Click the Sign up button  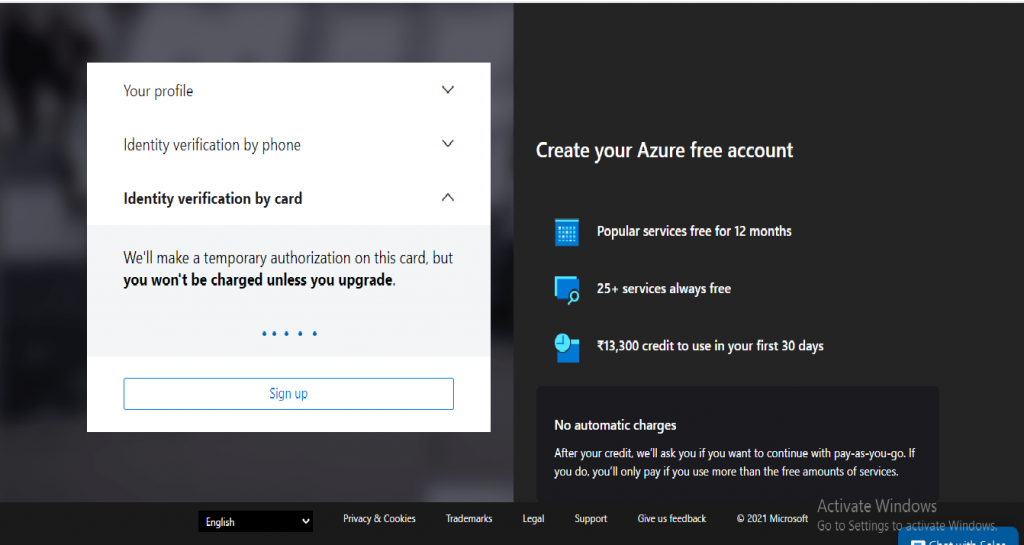tap(289, 394)
